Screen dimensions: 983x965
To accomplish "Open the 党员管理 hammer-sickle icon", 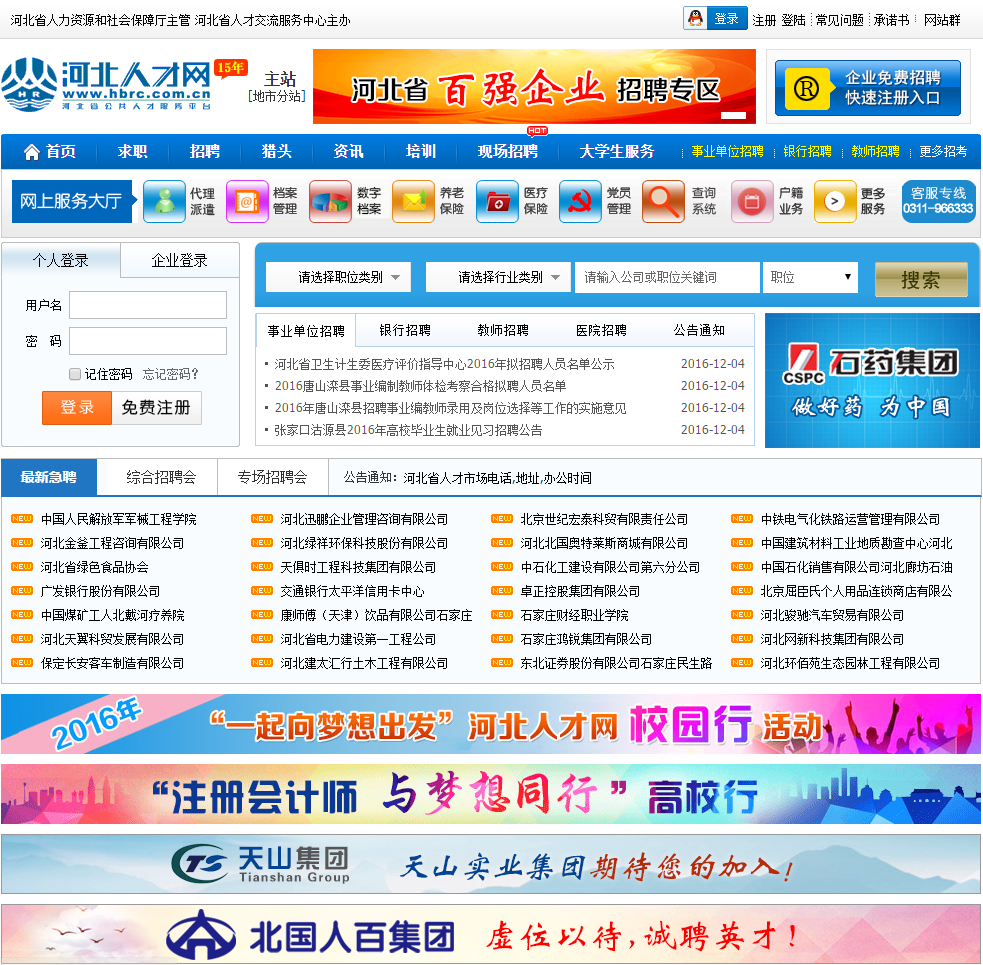I will [x=580, y=201].
